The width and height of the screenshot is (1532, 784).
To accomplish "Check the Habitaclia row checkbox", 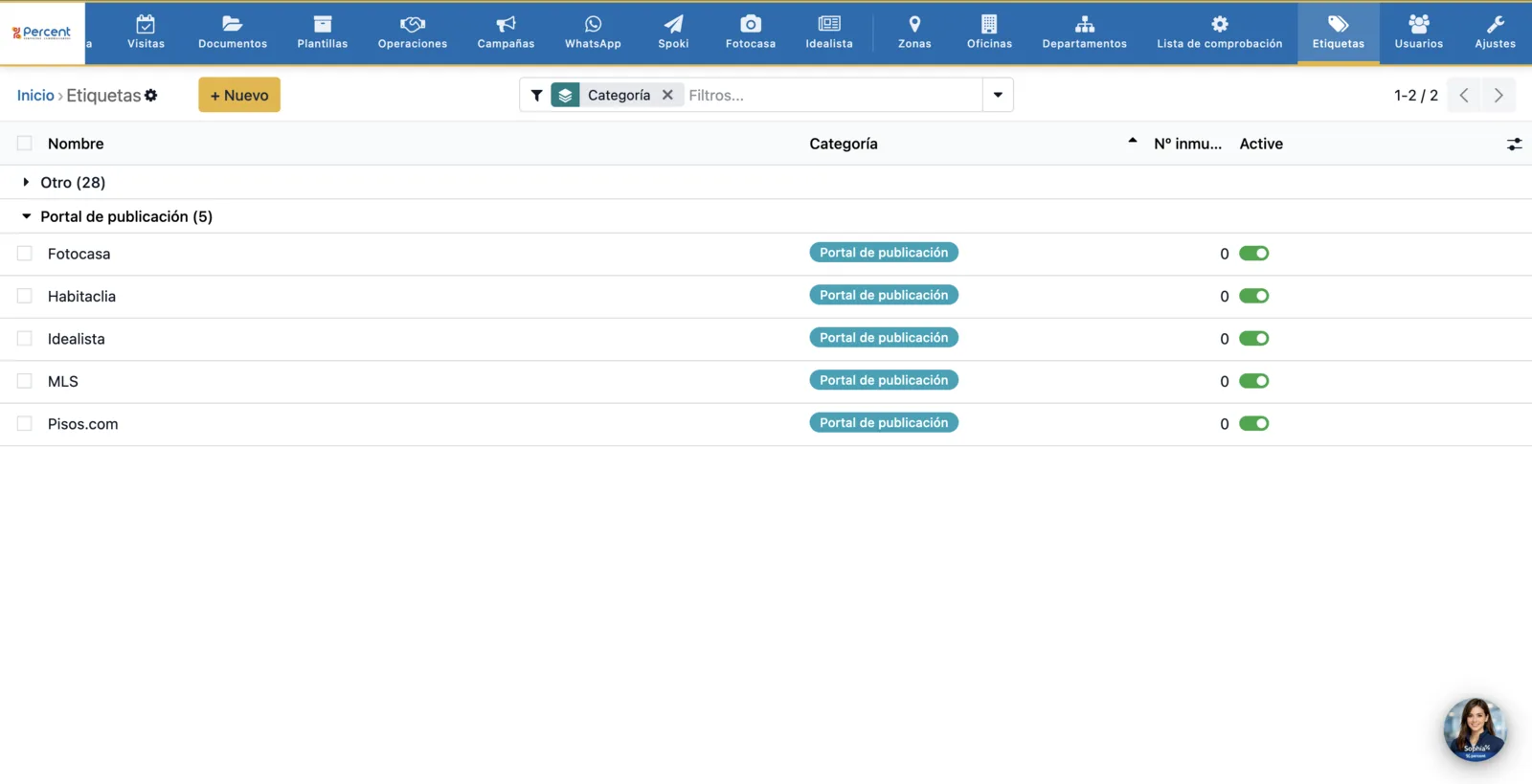I will [25, 296].
